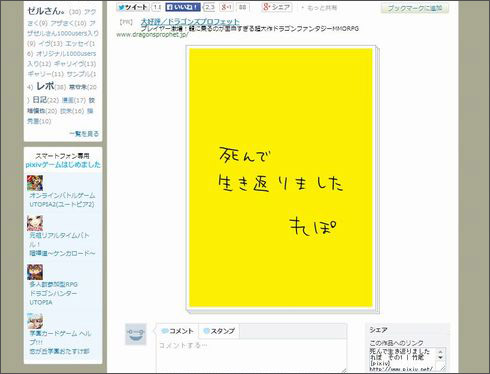The image size is (490, 374).
Task: Open the ドラゴンズプロフェット ad link
Action: tap(190, 22)
